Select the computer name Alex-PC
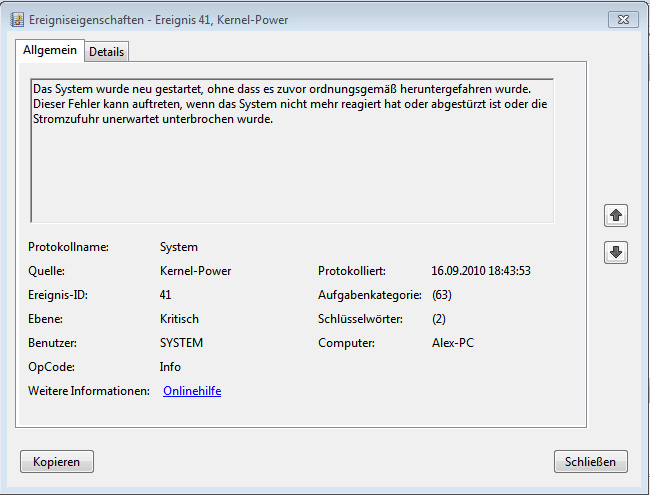Viewport: 650px width, 495px height. point(453,343)
